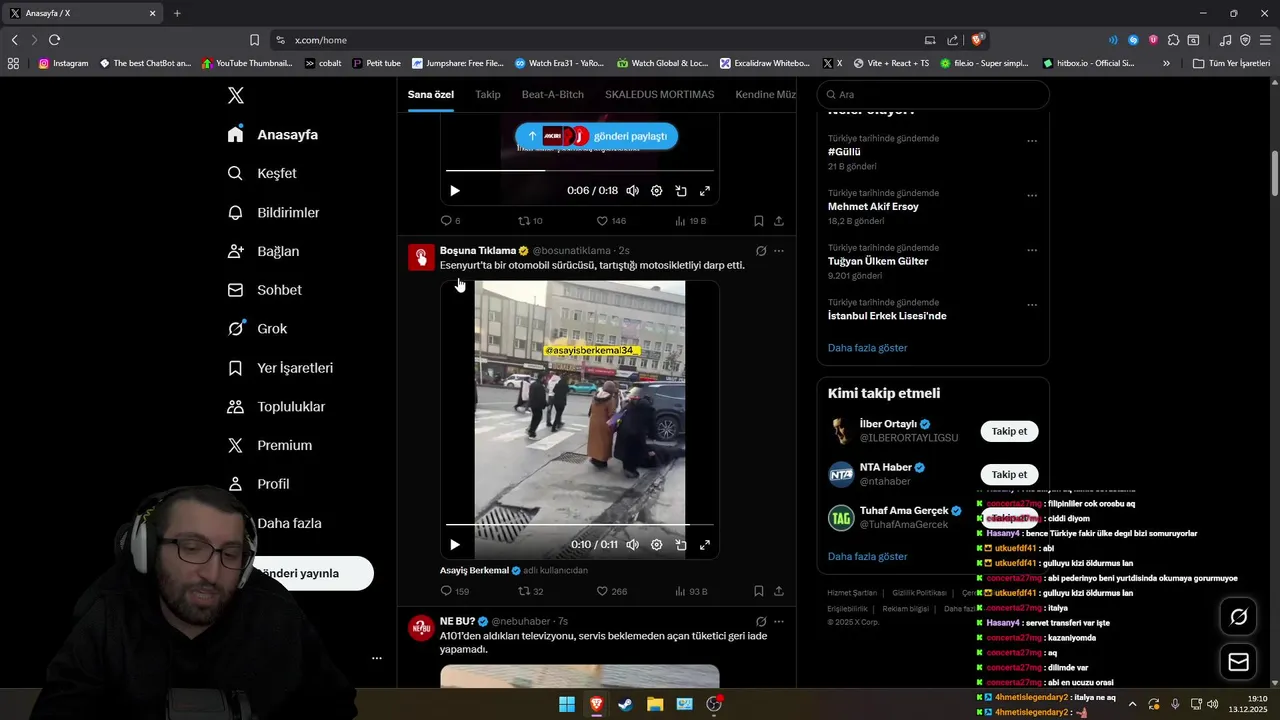
Task: Share the top video post
Action: coord(779,220)
